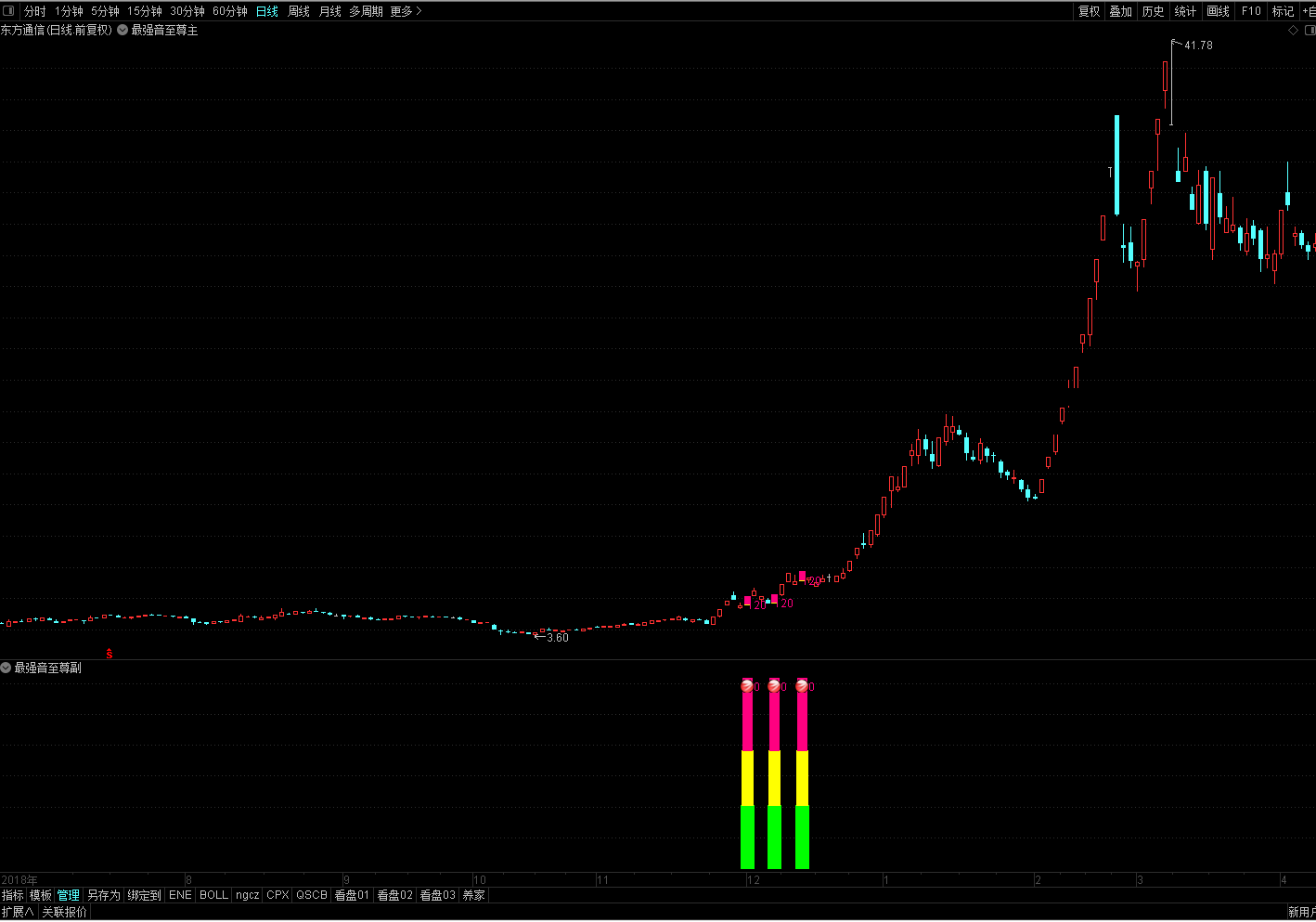Viewport: 1316px width, 922px height.
Task: Click the diamond icon near top right
Action: pyautogui.click(x=1294, y=31)
